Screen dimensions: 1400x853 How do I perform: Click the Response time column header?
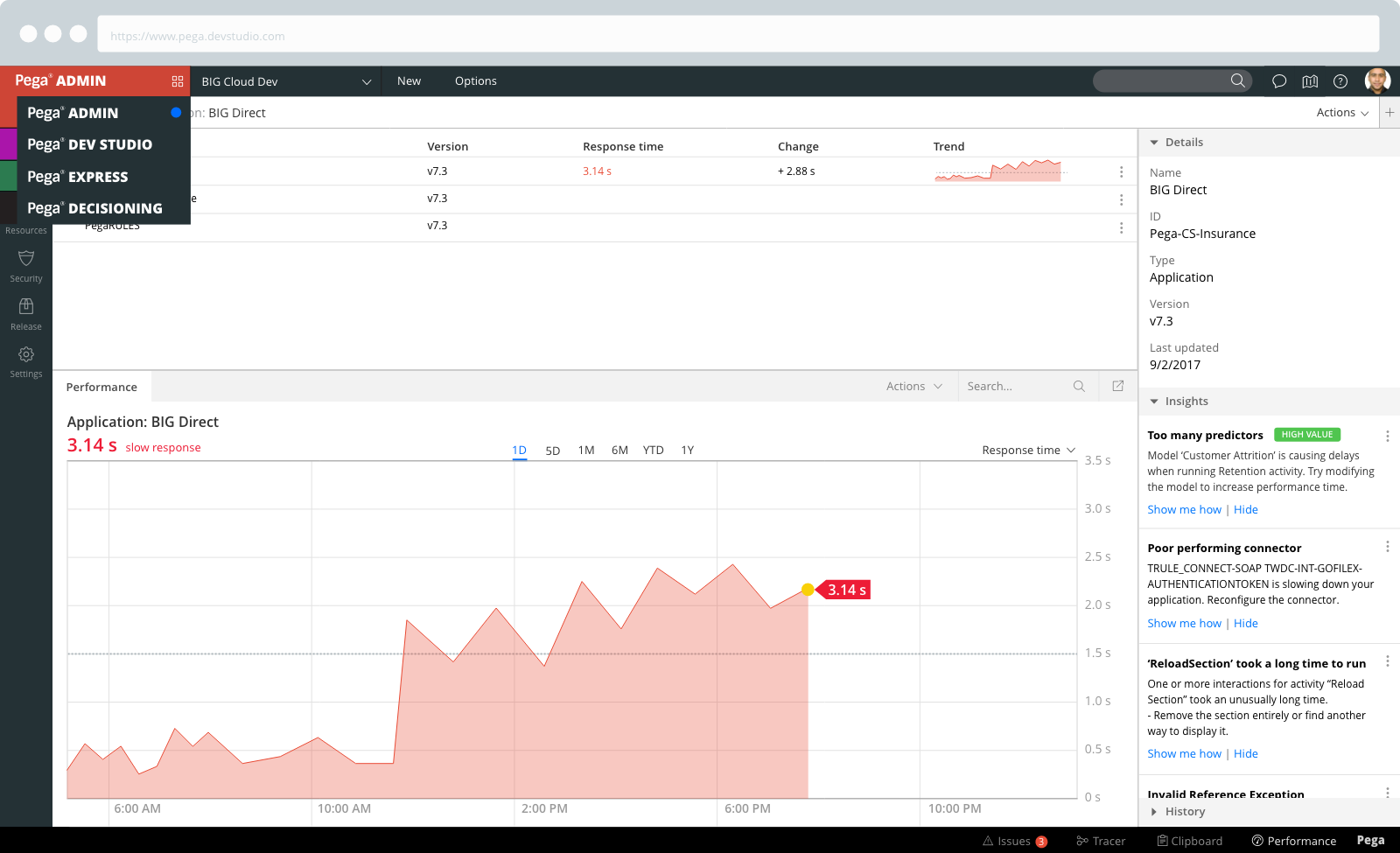point(623,146)
